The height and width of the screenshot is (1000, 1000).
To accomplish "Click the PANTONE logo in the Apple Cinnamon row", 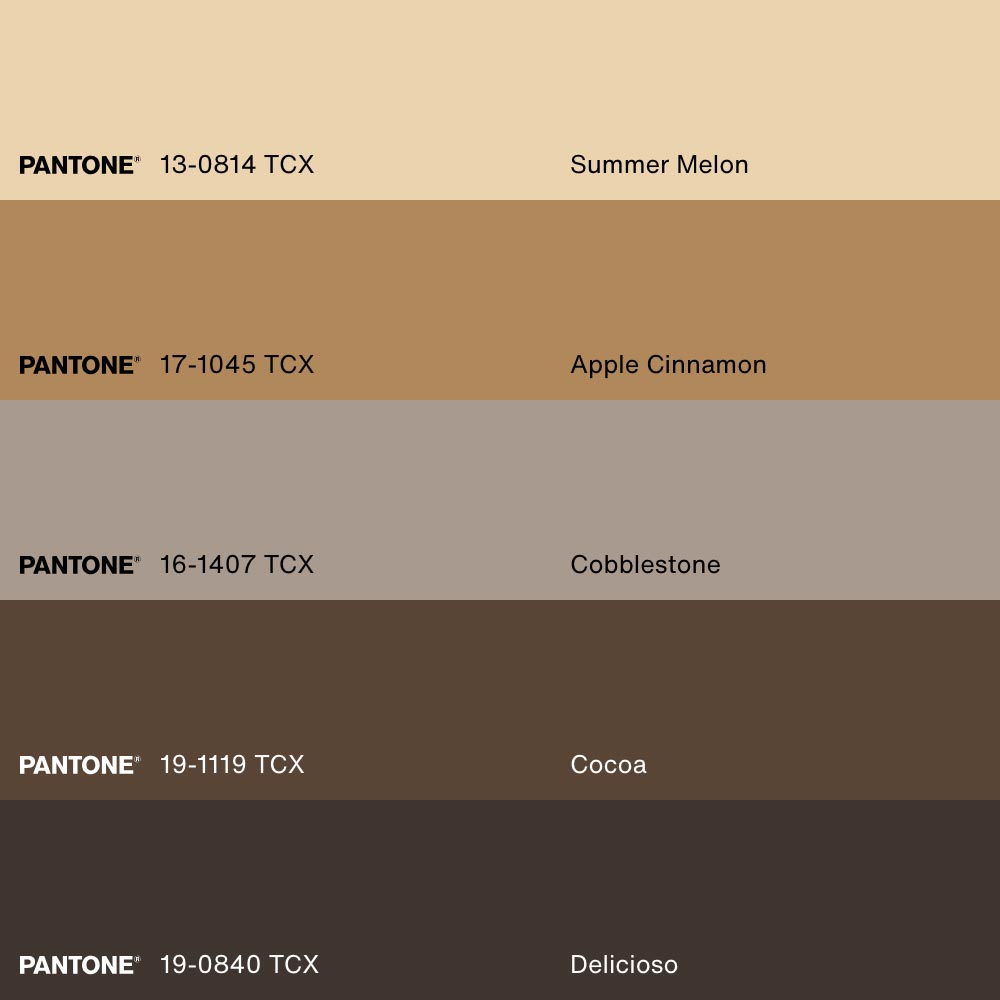I will click(x=79, y=365).
